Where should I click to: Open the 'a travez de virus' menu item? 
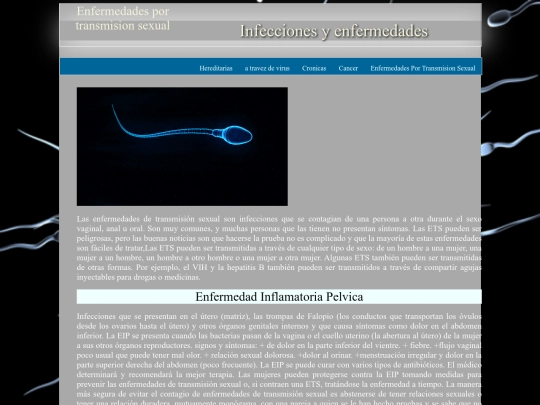pos(267,68)
